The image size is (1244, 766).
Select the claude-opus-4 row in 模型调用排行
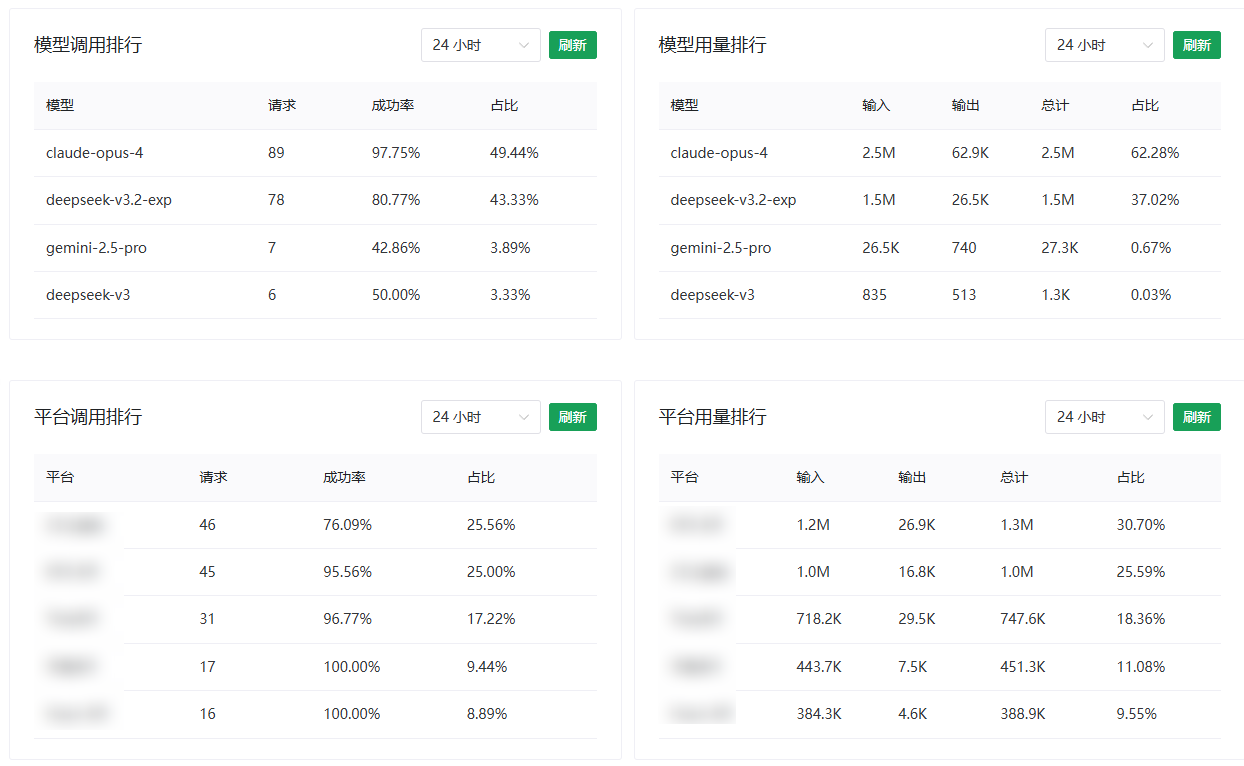click(96, 152)
